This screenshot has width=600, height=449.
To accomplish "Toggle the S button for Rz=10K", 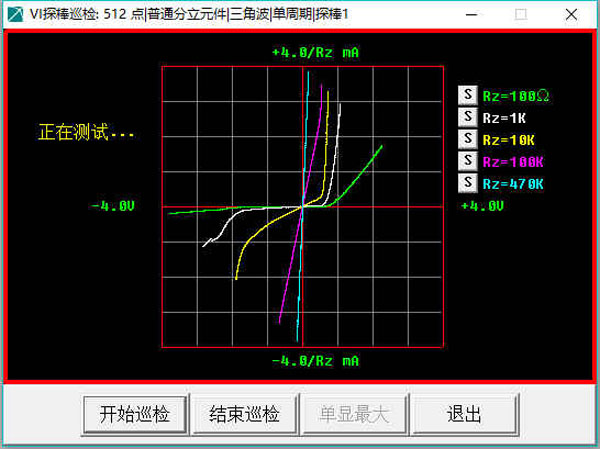I will click(x=468, y=139).
